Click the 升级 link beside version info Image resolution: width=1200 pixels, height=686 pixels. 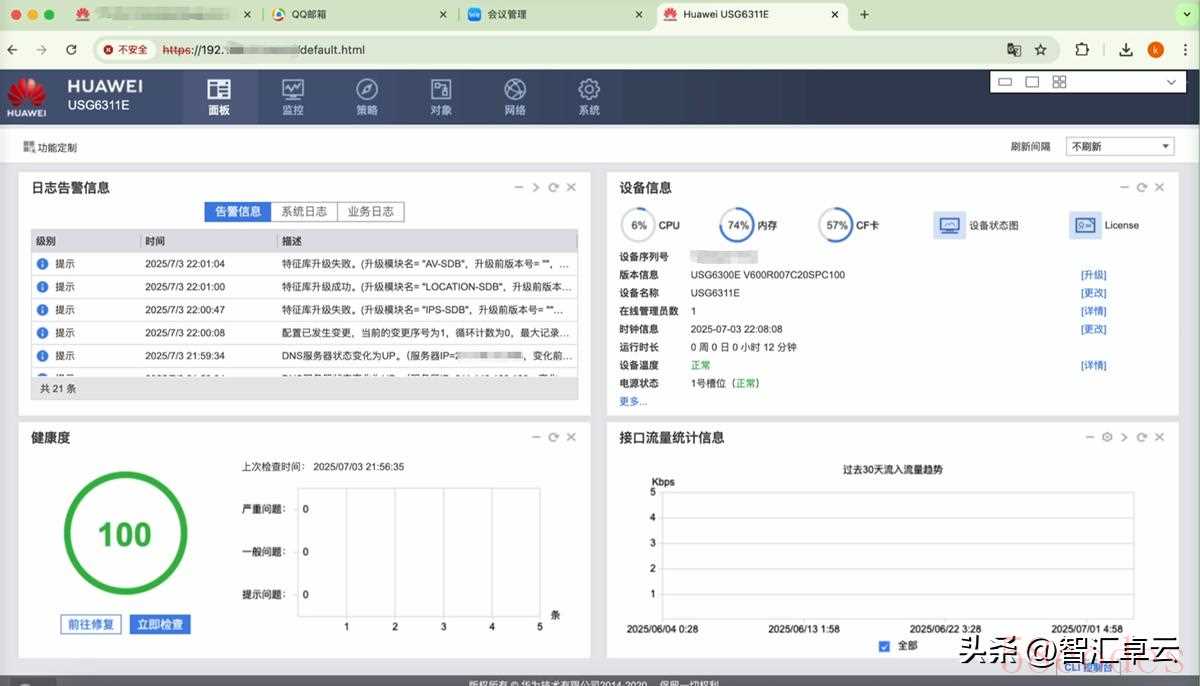[1093, 275]
